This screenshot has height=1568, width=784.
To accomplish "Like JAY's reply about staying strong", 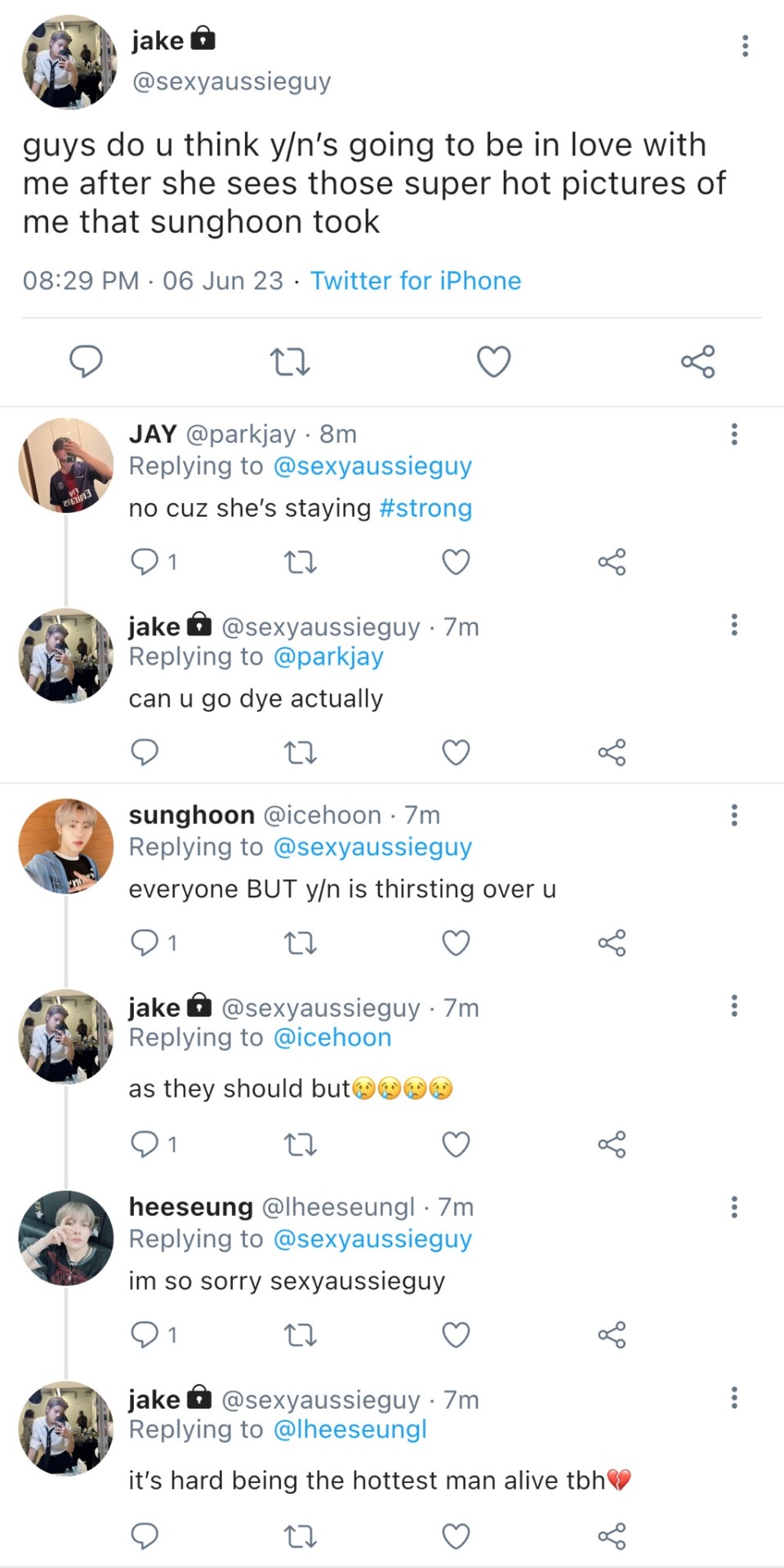I will click(x=456, y=562).
